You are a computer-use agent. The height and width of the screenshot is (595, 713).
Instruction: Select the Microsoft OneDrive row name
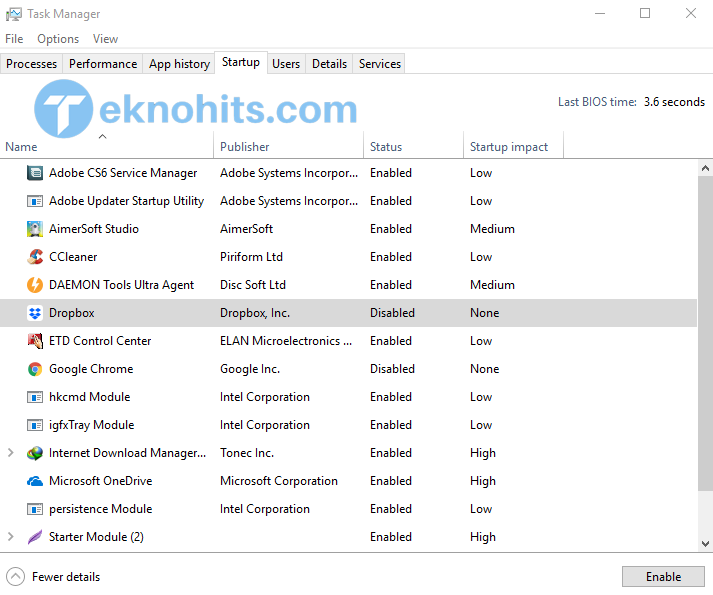point(100,481)
